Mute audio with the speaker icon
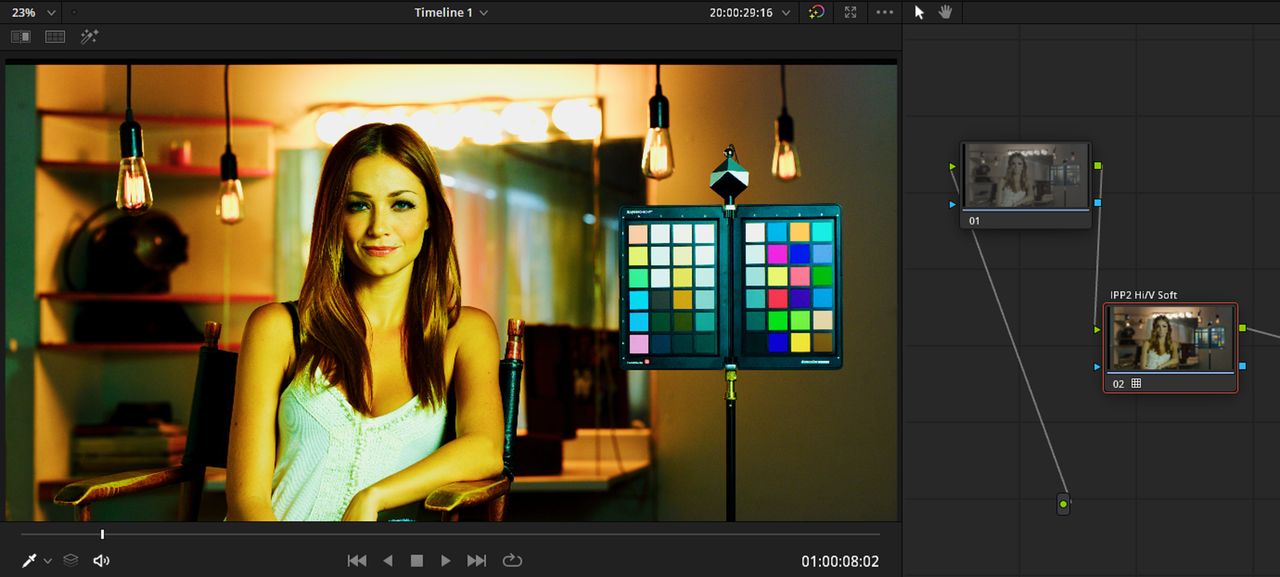 (101, 561)
